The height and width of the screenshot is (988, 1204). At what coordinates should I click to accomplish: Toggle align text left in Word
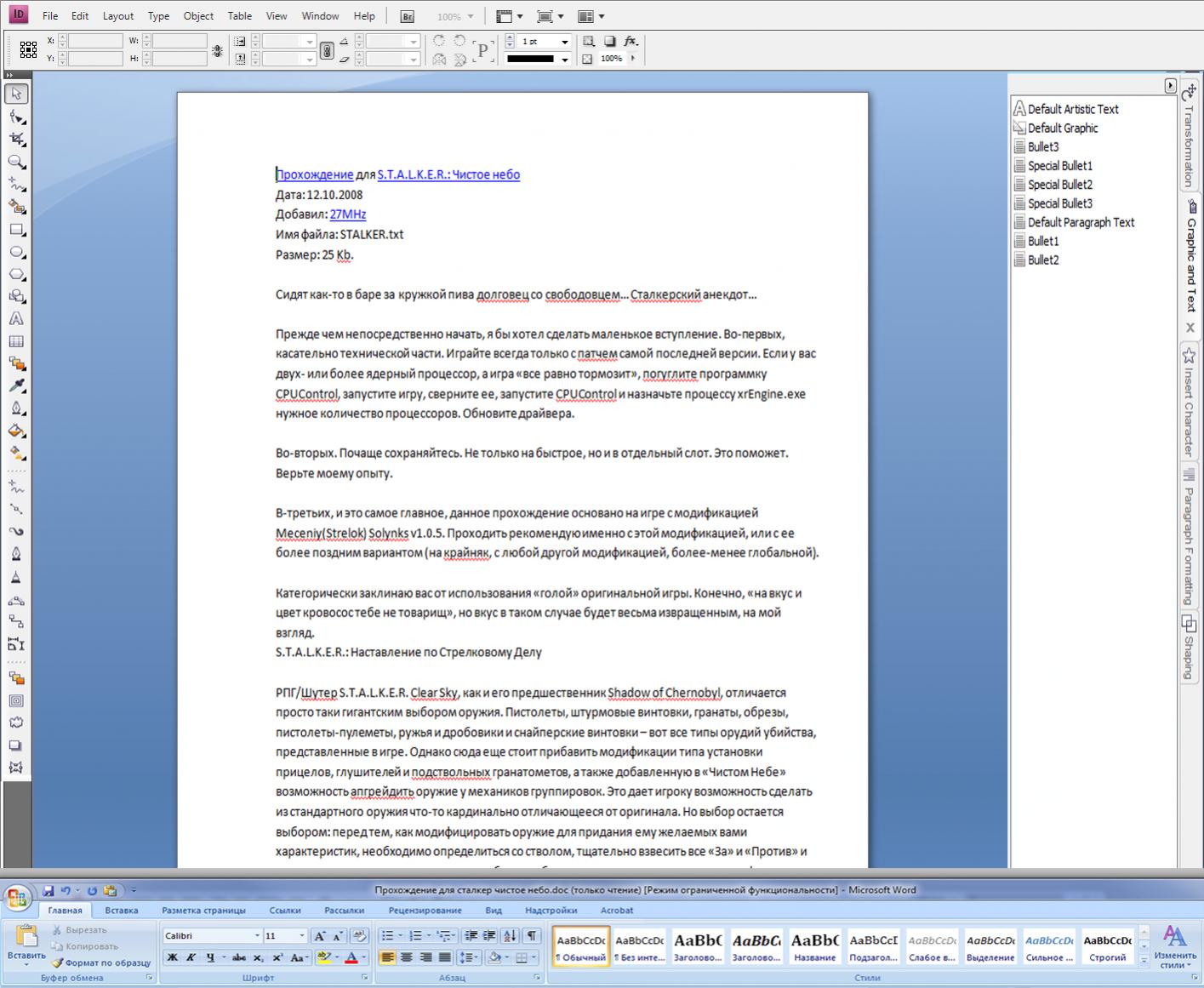click(387, 957)
